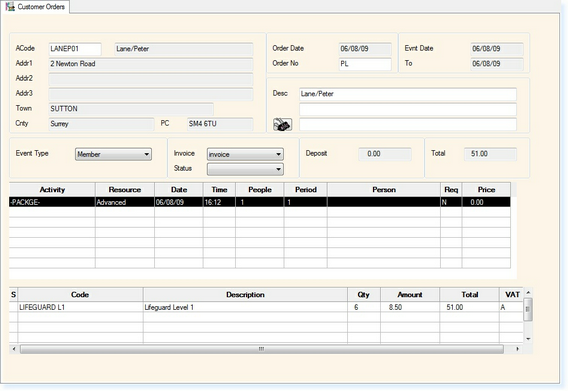Viewport: 568px width, 391px height.
Task: Click the LIFEGUARD L1 code cell
Action: pos(80,307)
